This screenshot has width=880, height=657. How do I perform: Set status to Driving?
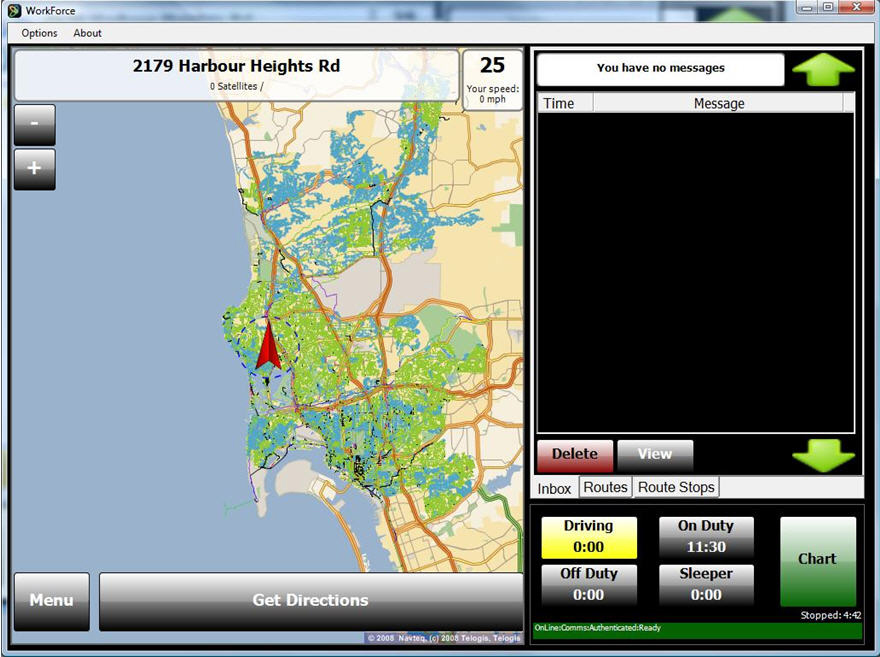click(589, 537)
